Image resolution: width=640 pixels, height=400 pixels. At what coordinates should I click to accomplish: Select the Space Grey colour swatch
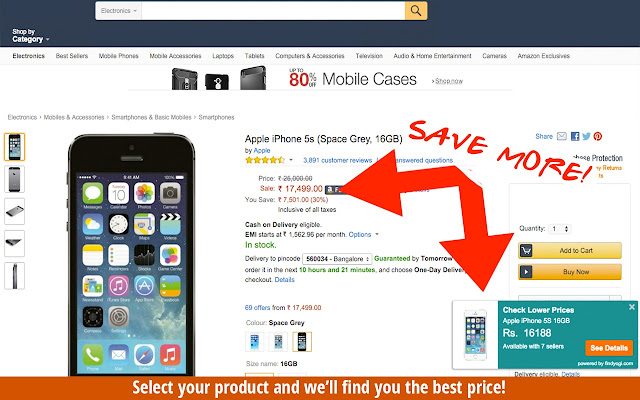[302, 342]
